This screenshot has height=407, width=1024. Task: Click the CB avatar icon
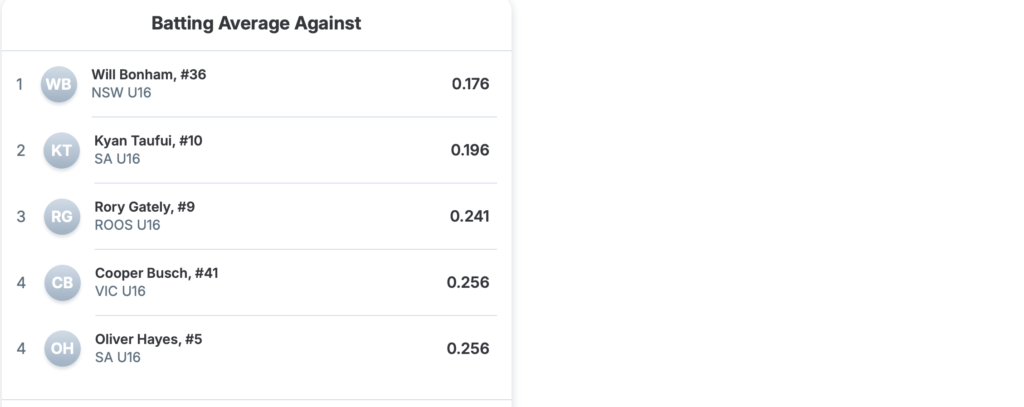tap(62, 283)
